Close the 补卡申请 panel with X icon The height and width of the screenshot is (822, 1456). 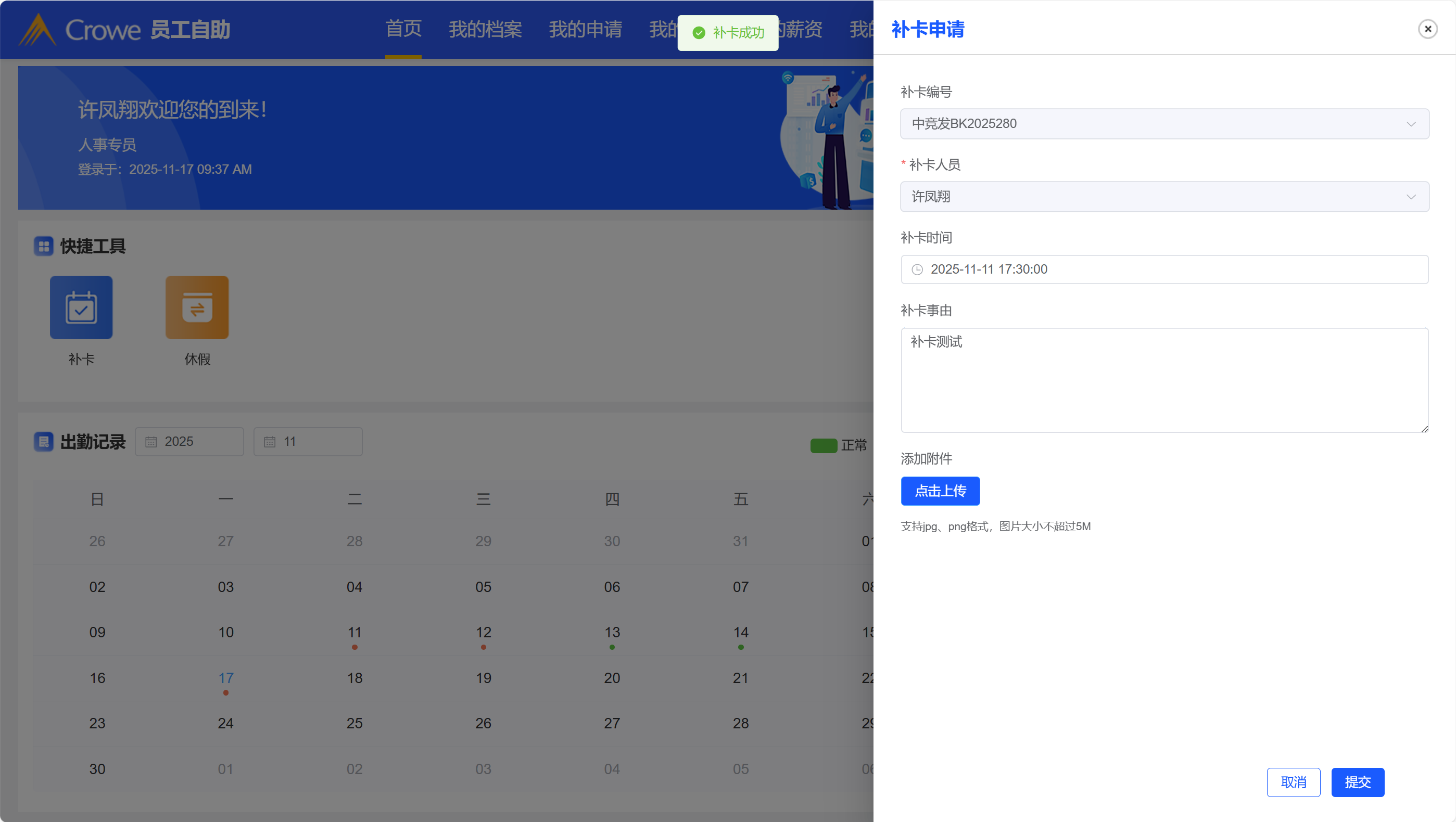[1427, 29]
